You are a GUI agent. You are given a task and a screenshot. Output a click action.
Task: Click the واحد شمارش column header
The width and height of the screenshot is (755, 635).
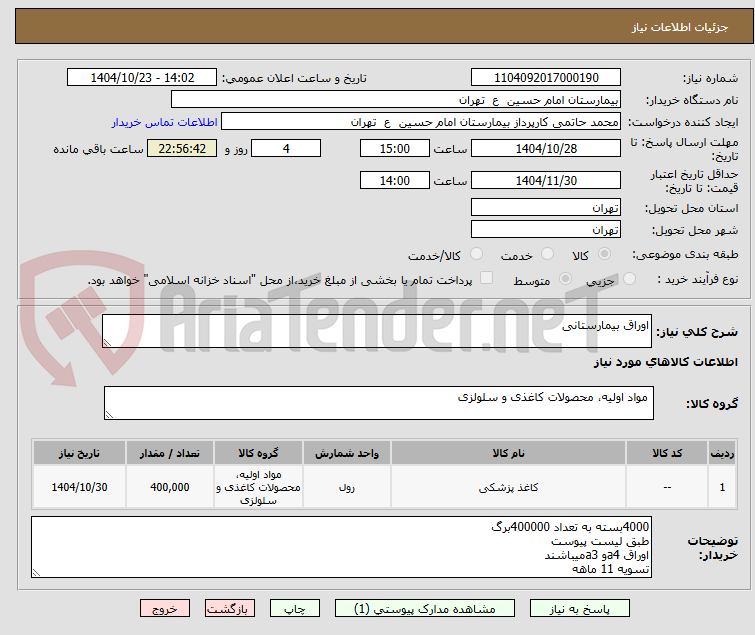coord(347,453)
